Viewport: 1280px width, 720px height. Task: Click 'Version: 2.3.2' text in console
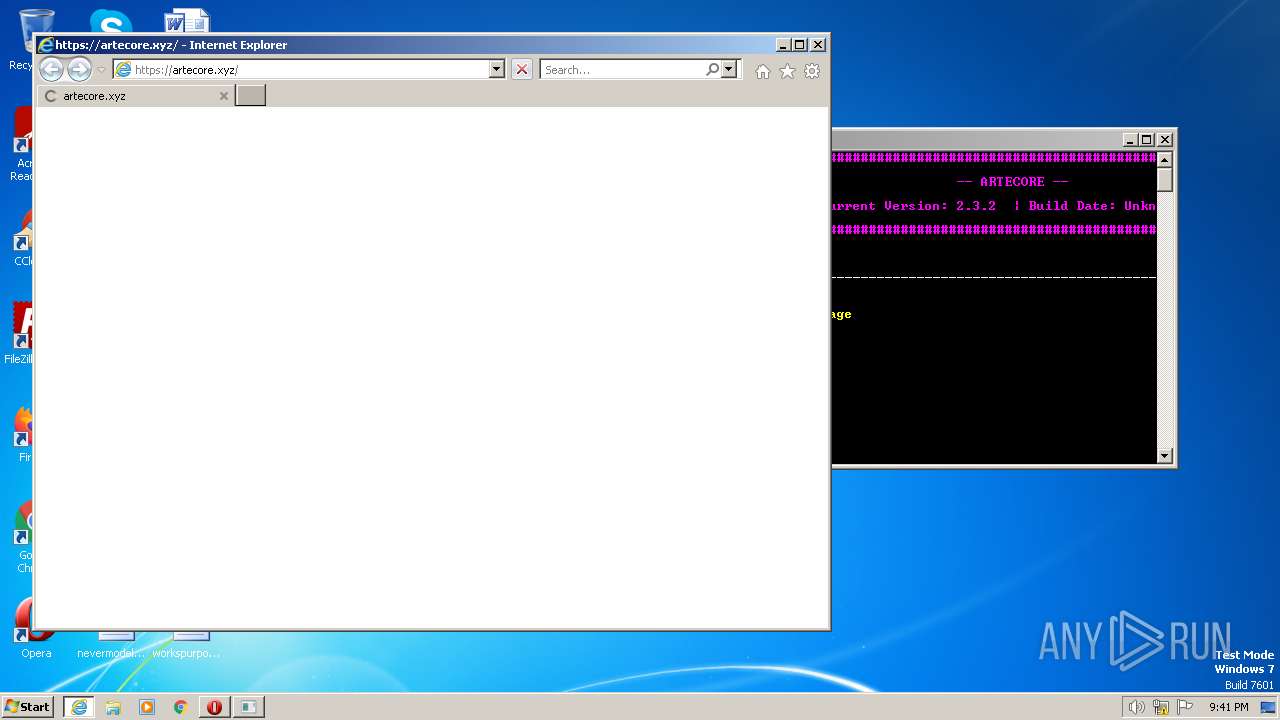click(x=940, y=206)
